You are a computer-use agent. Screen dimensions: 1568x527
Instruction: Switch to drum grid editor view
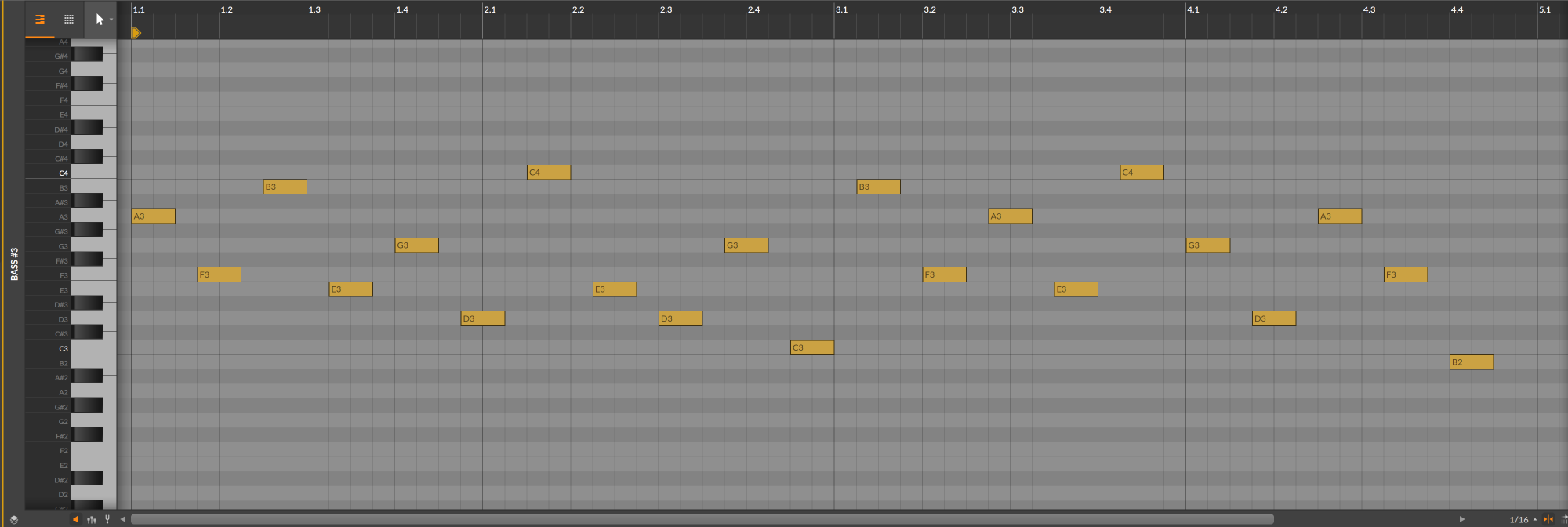[69, 20]
